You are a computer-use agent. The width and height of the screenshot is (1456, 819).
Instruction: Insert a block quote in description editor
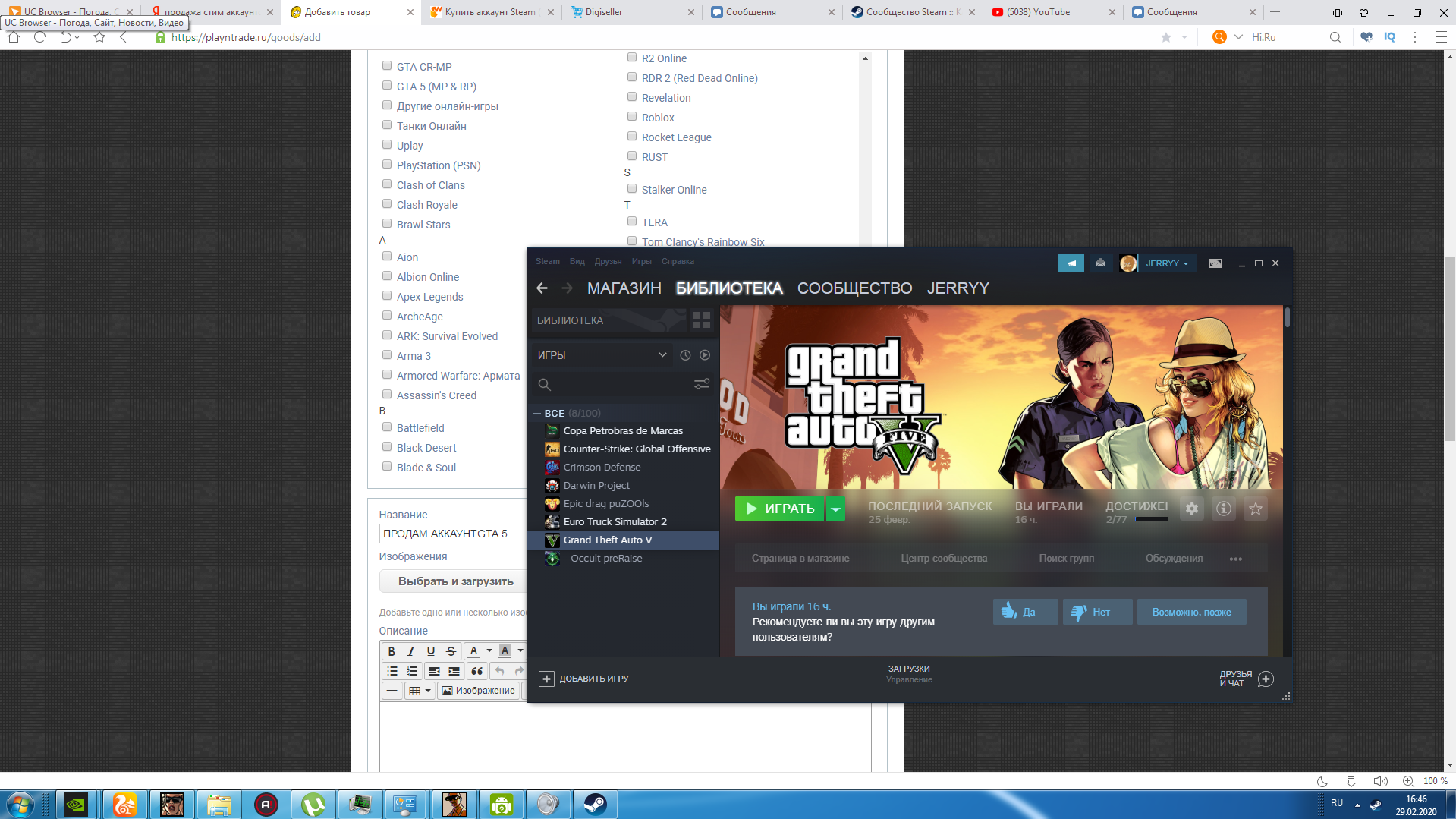tap(476, 671)
